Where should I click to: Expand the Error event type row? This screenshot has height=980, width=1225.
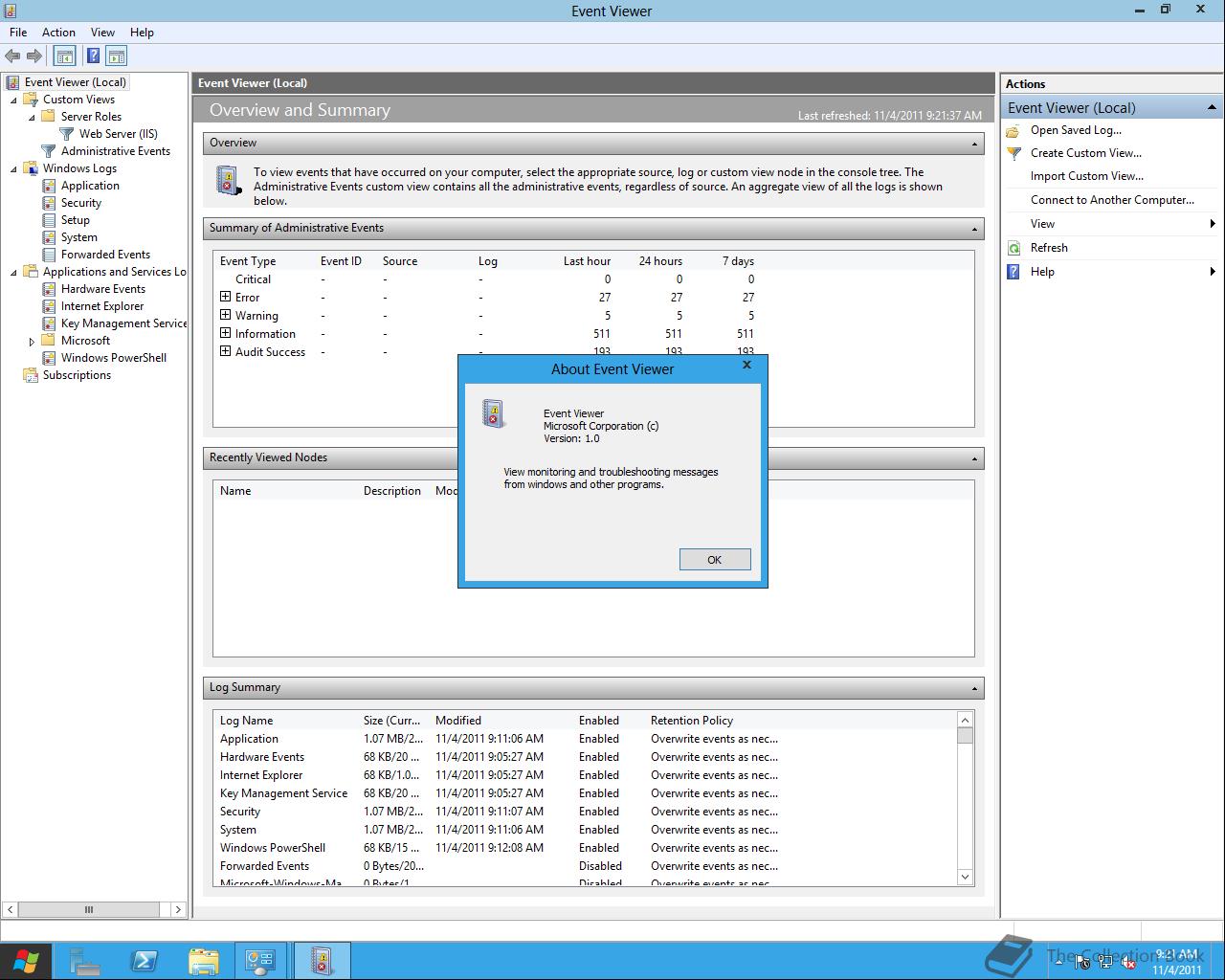pos(226,297)
